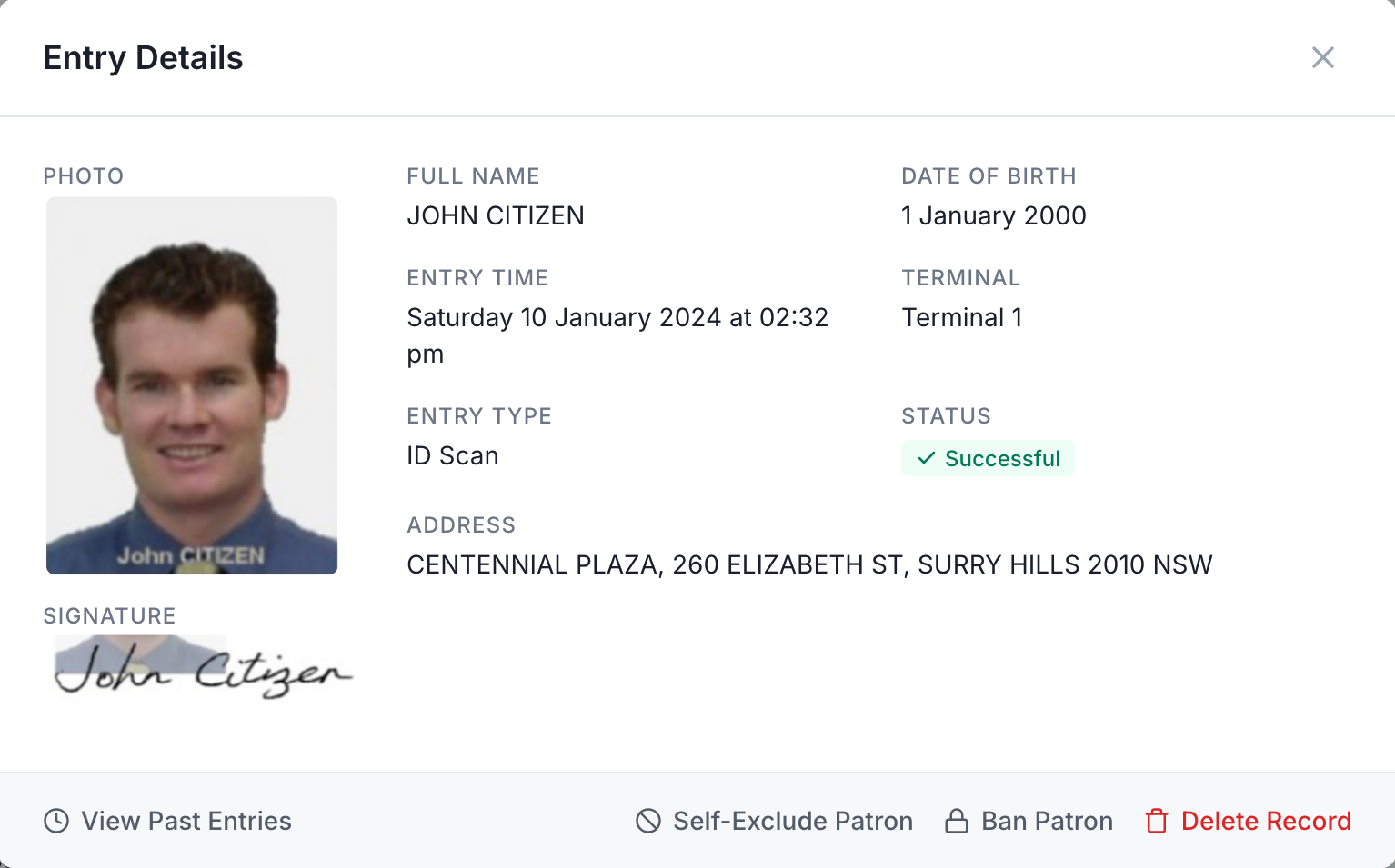Click the date of birth 1 January 2000
This screenshot has width=1395, height=868.
pyautogui.click(x=993, y=215)
